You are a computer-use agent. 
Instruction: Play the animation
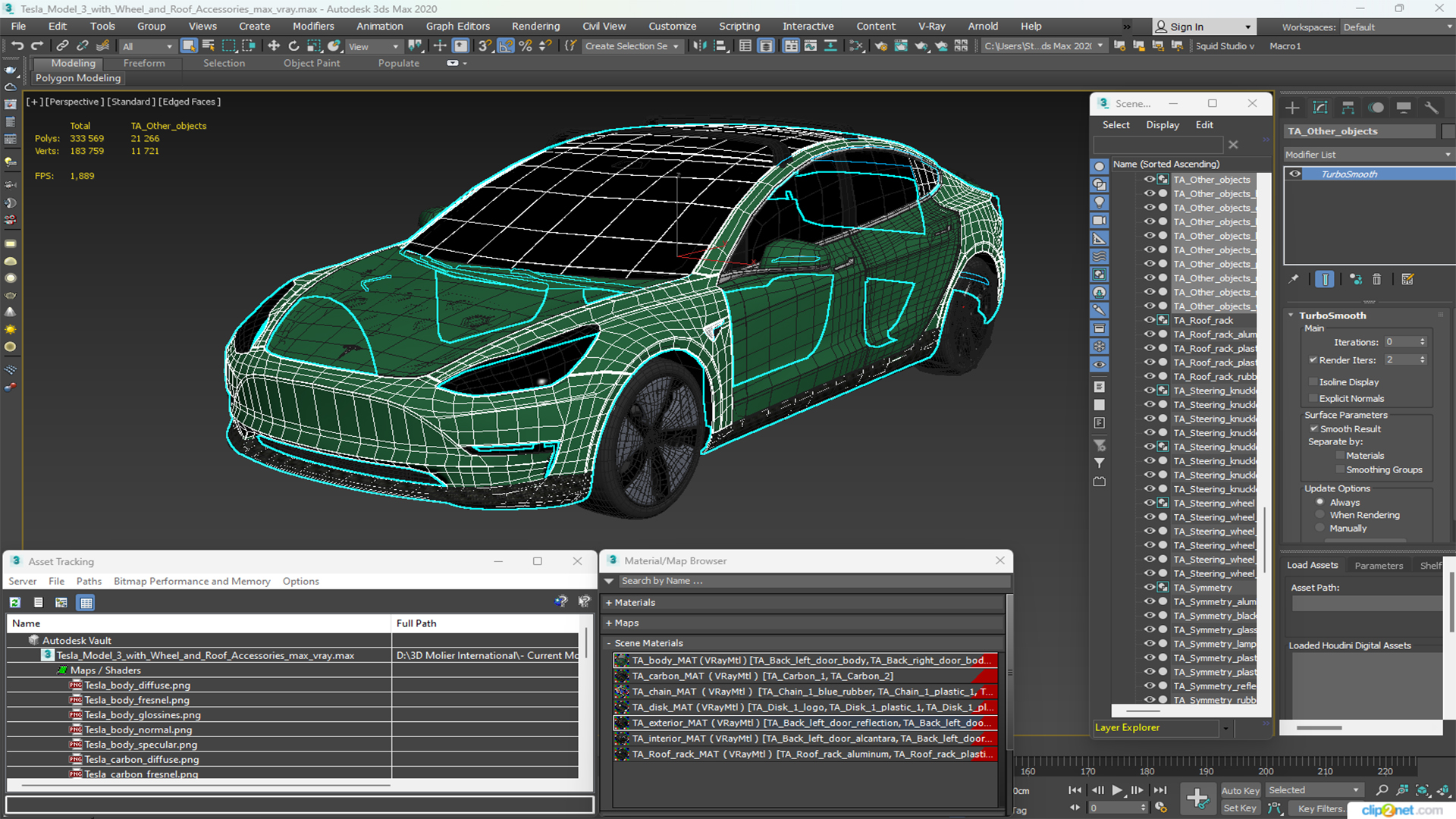pyautogui.click(x=1117, y=790)
